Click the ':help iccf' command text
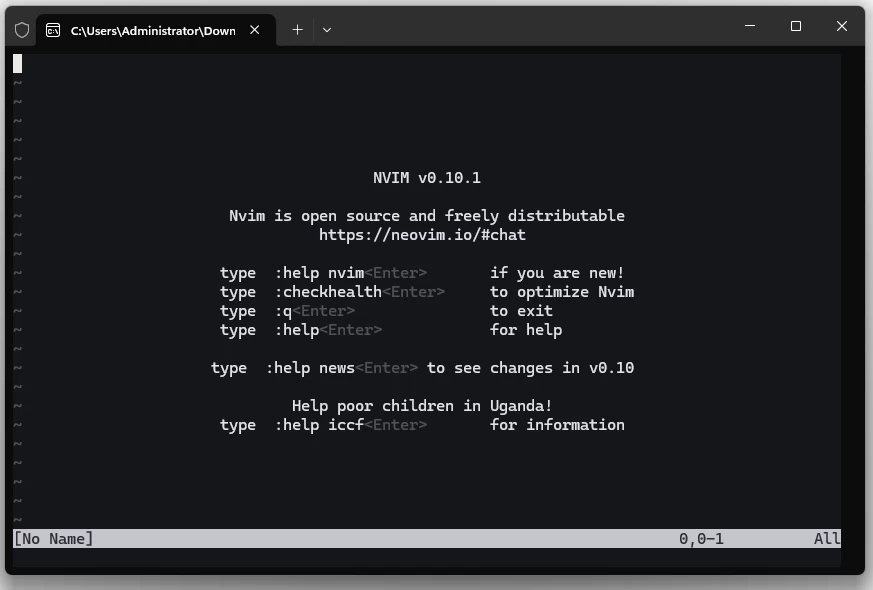The image size is (873, 590). (320, 424)
